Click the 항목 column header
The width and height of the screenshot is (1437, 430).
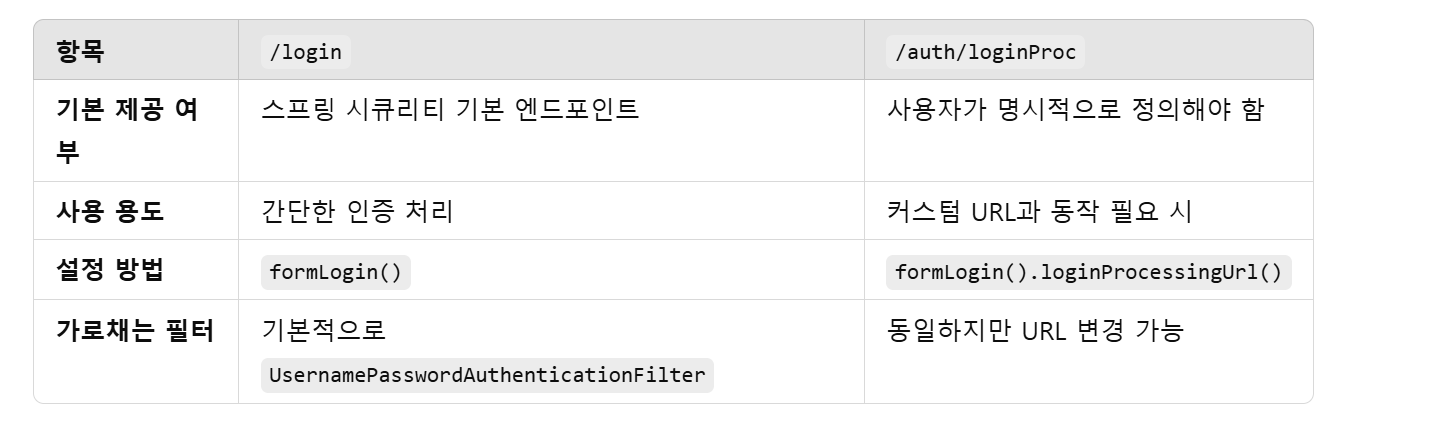click(80, 52)
